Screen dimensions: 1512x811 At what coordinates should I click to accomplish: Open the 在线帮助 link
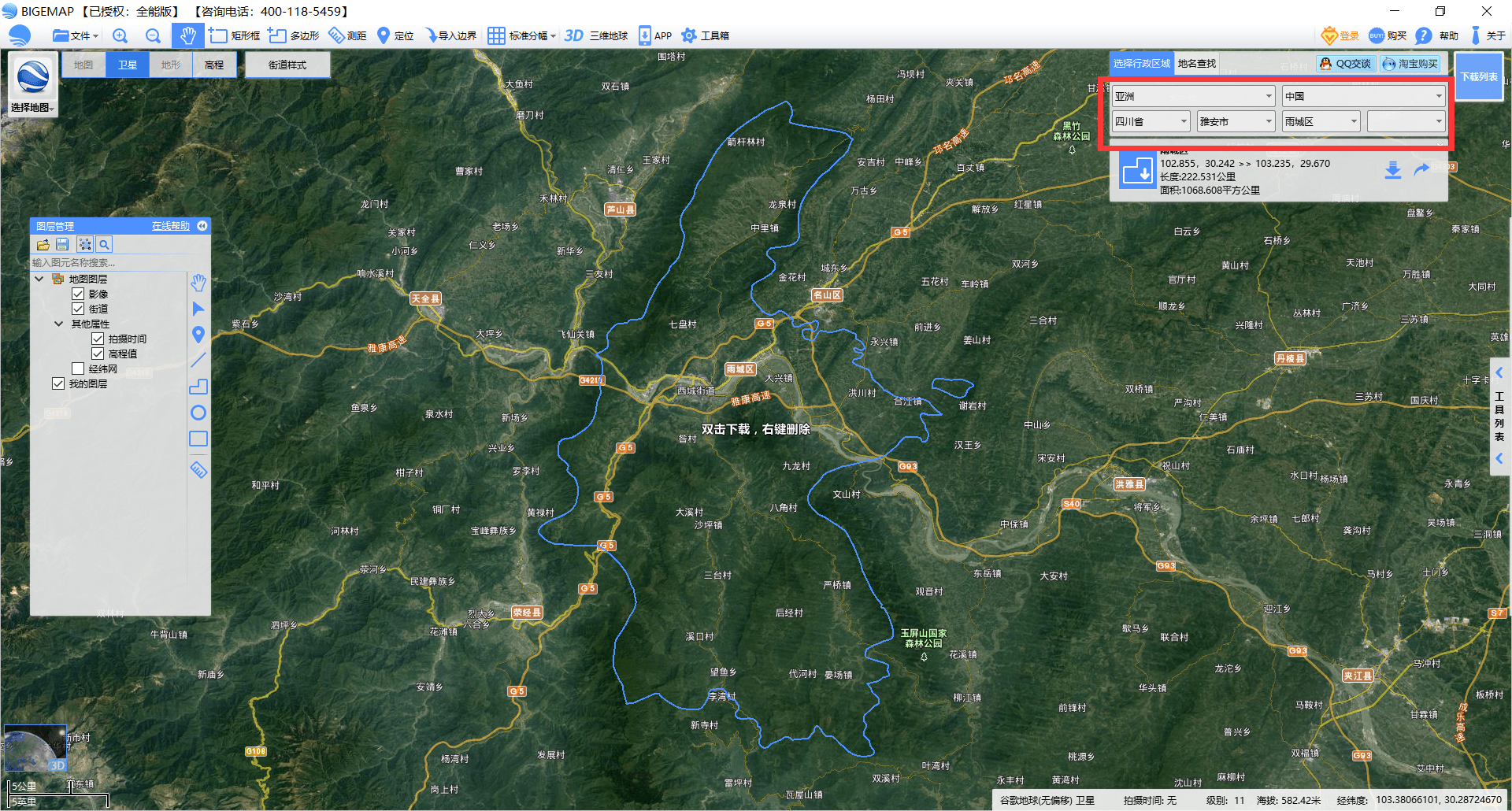pyautogui.click(x=171, y=226)
